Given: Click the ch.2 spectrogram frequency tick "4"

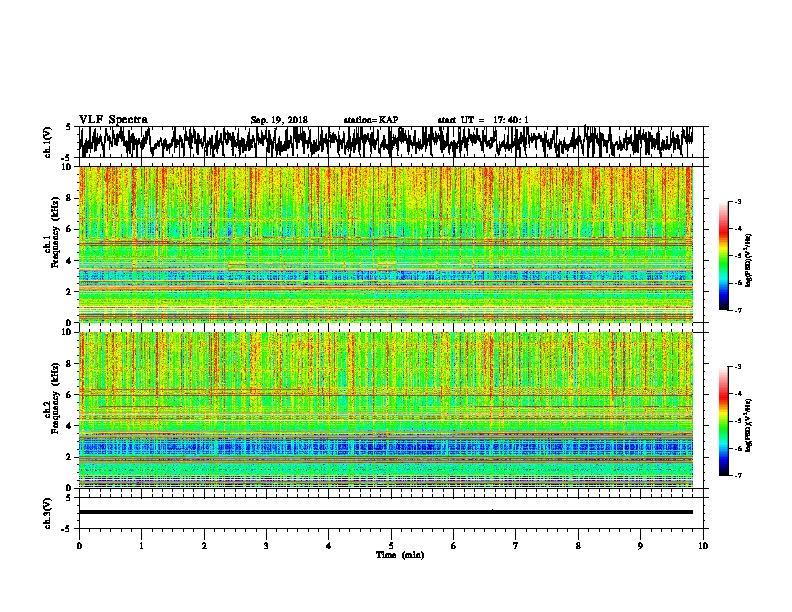Looking at the screenshot, I should tap(70, 426).
